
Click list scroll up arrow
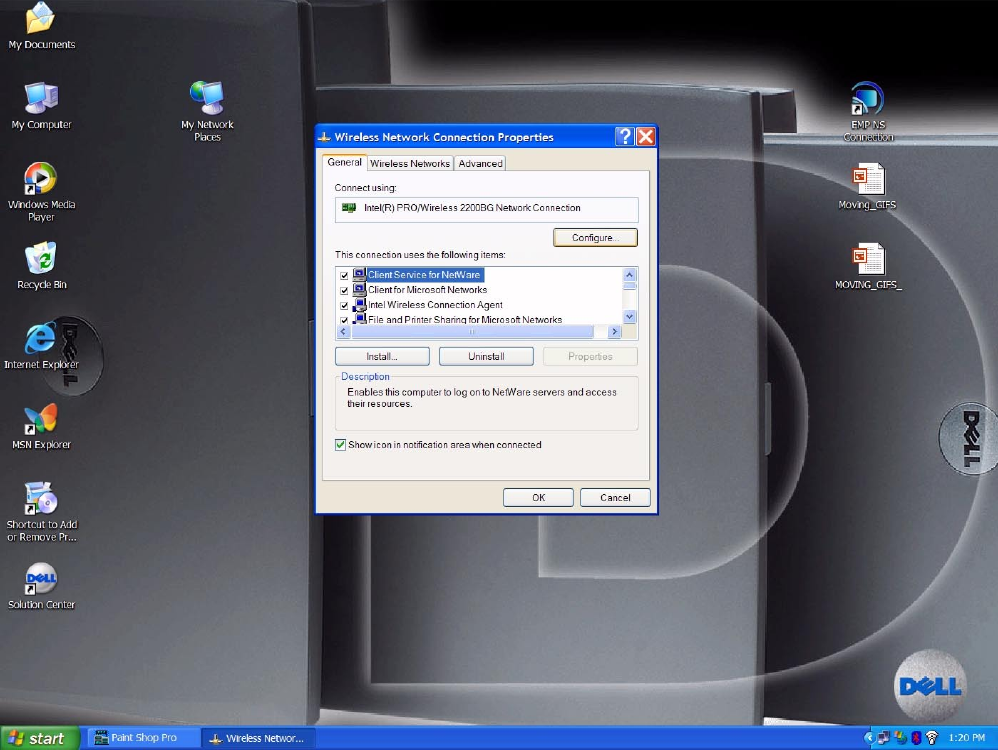point(629,275)
